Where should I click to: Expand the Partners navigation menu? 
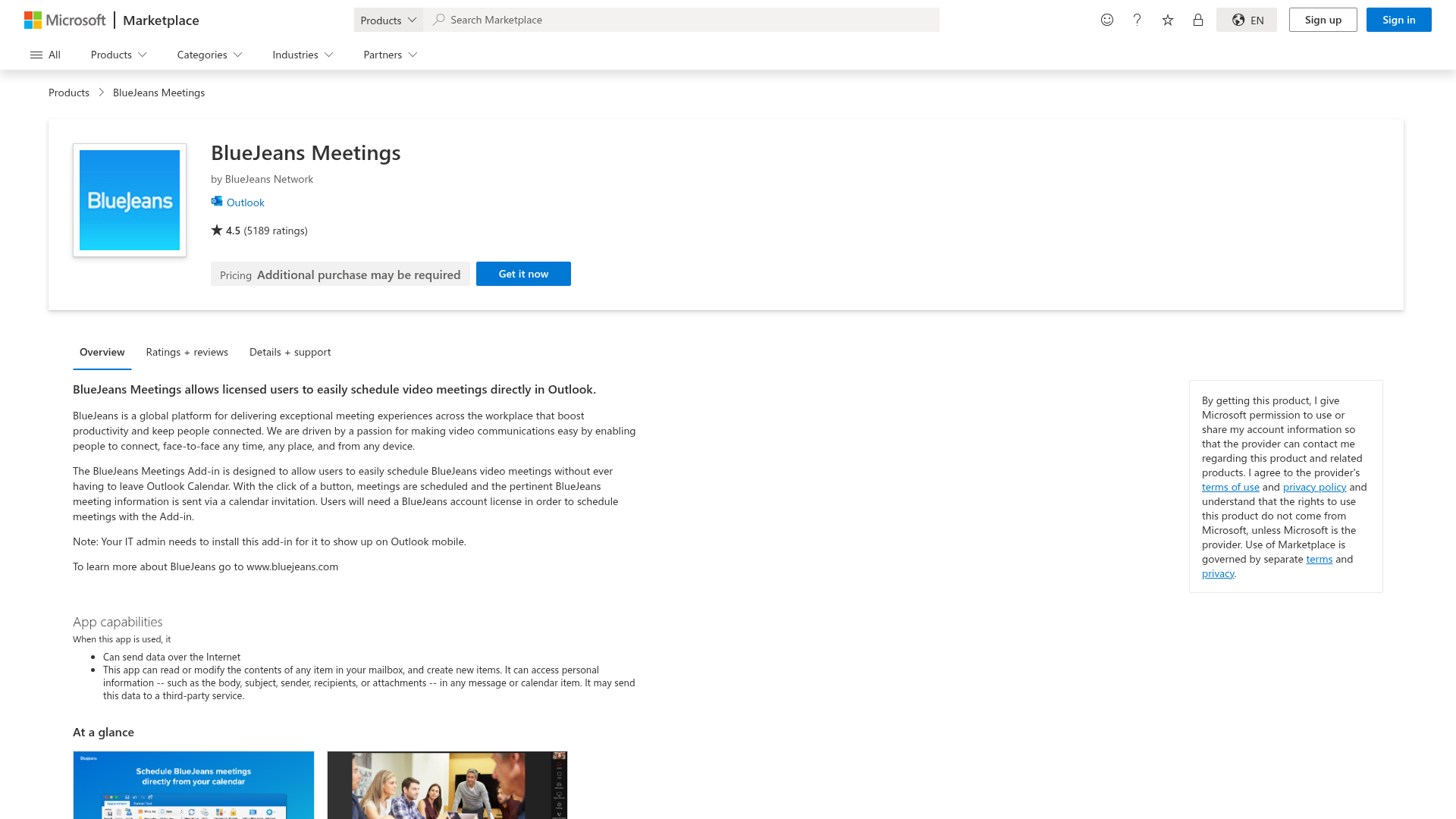pyautogui.click(x=390, y=55)
